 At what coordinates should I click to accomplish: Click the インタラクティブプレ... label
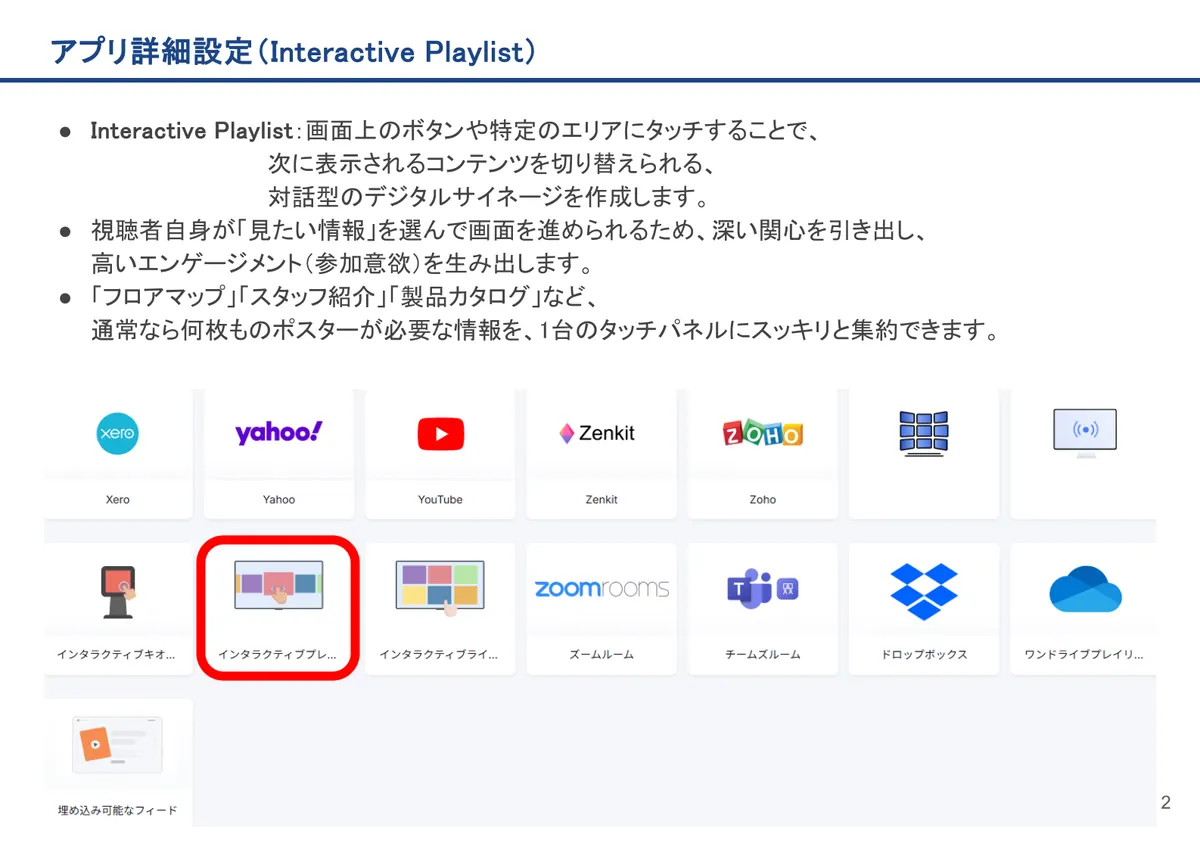click(278, 655)
